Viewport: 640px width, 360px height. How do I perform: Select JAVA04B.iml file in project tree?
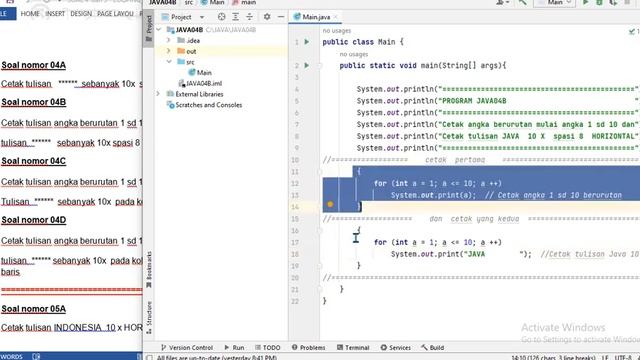[200, 83]
